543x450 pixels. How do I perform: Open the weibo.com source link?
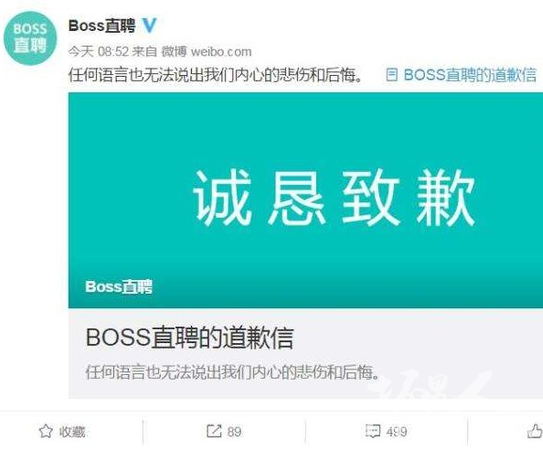click(221, 52)
